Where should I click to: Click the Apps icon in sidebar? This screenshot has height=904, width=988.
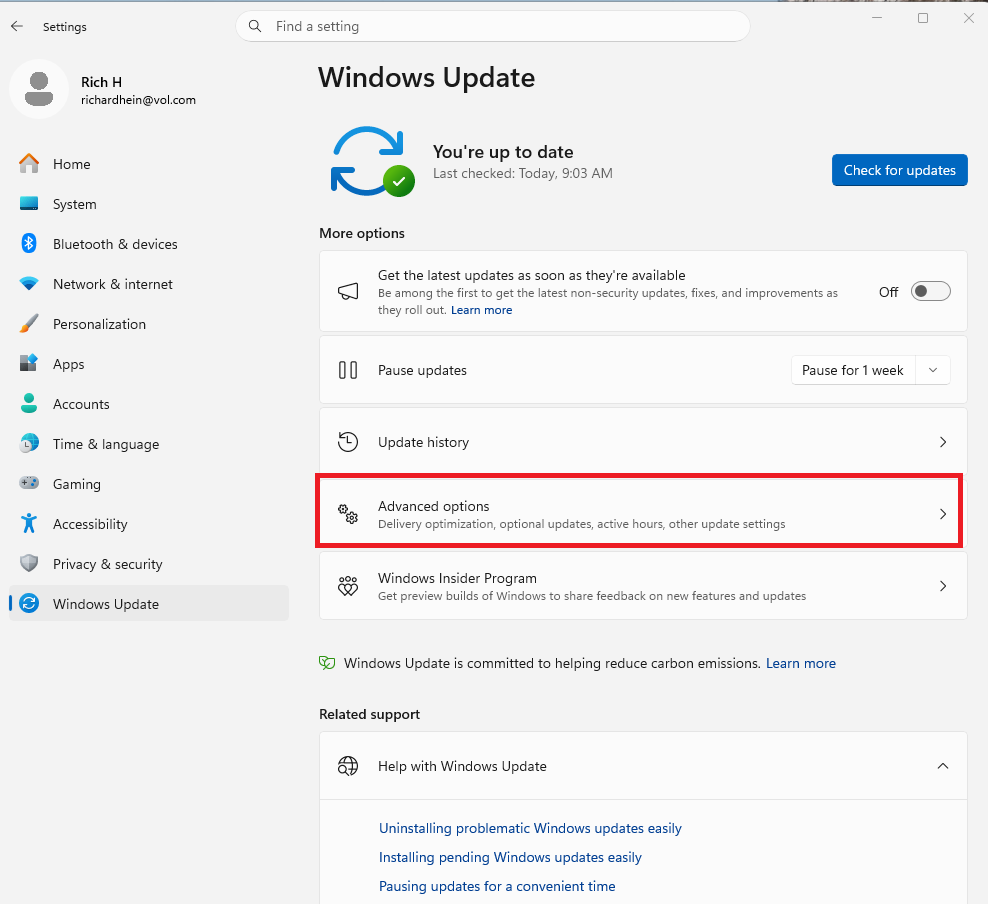[x=29, y=363]
